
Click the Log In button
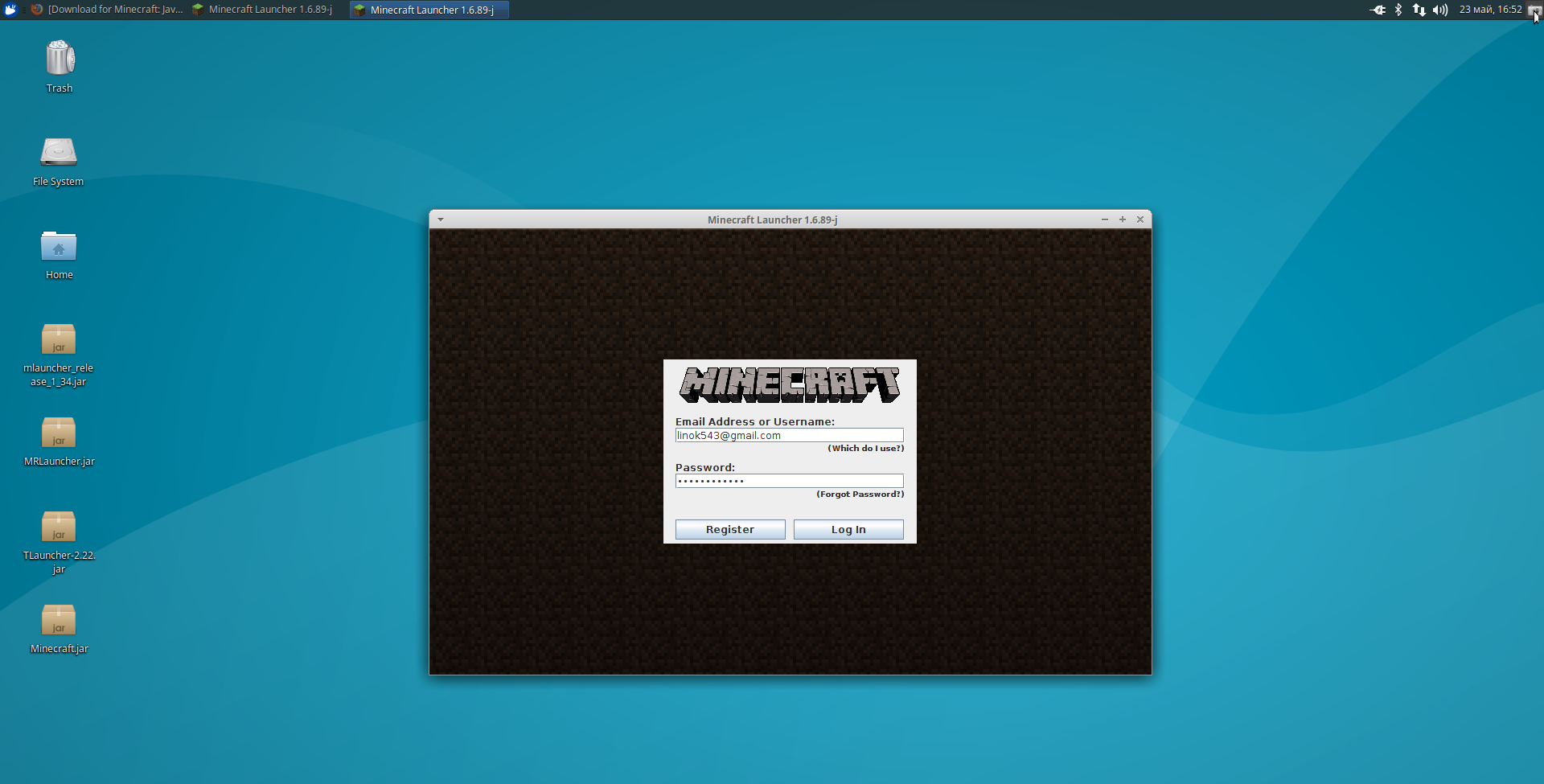coord(848,529)
